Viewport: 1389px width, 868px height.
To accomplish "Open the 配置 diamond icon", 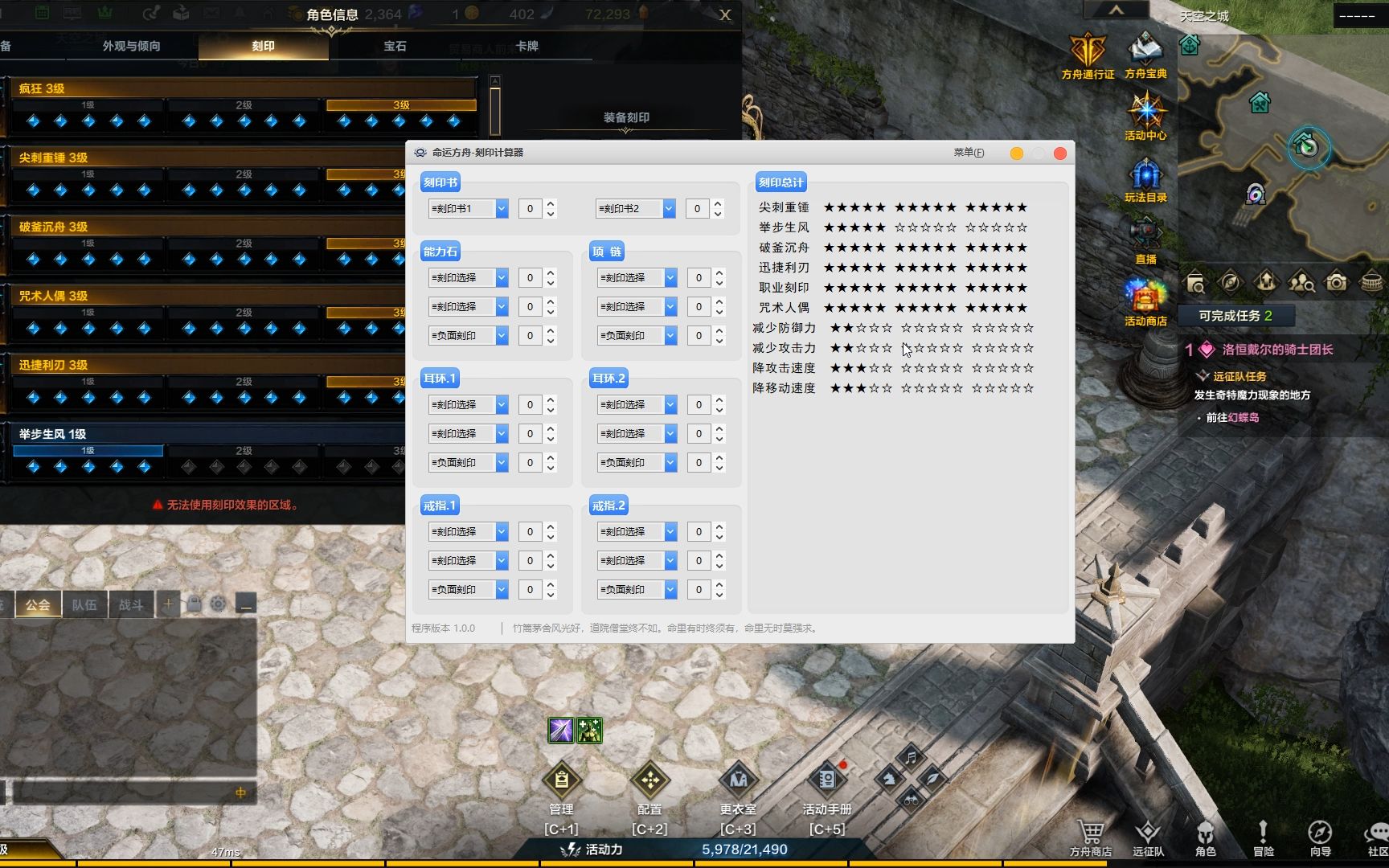I will point(649,780).
